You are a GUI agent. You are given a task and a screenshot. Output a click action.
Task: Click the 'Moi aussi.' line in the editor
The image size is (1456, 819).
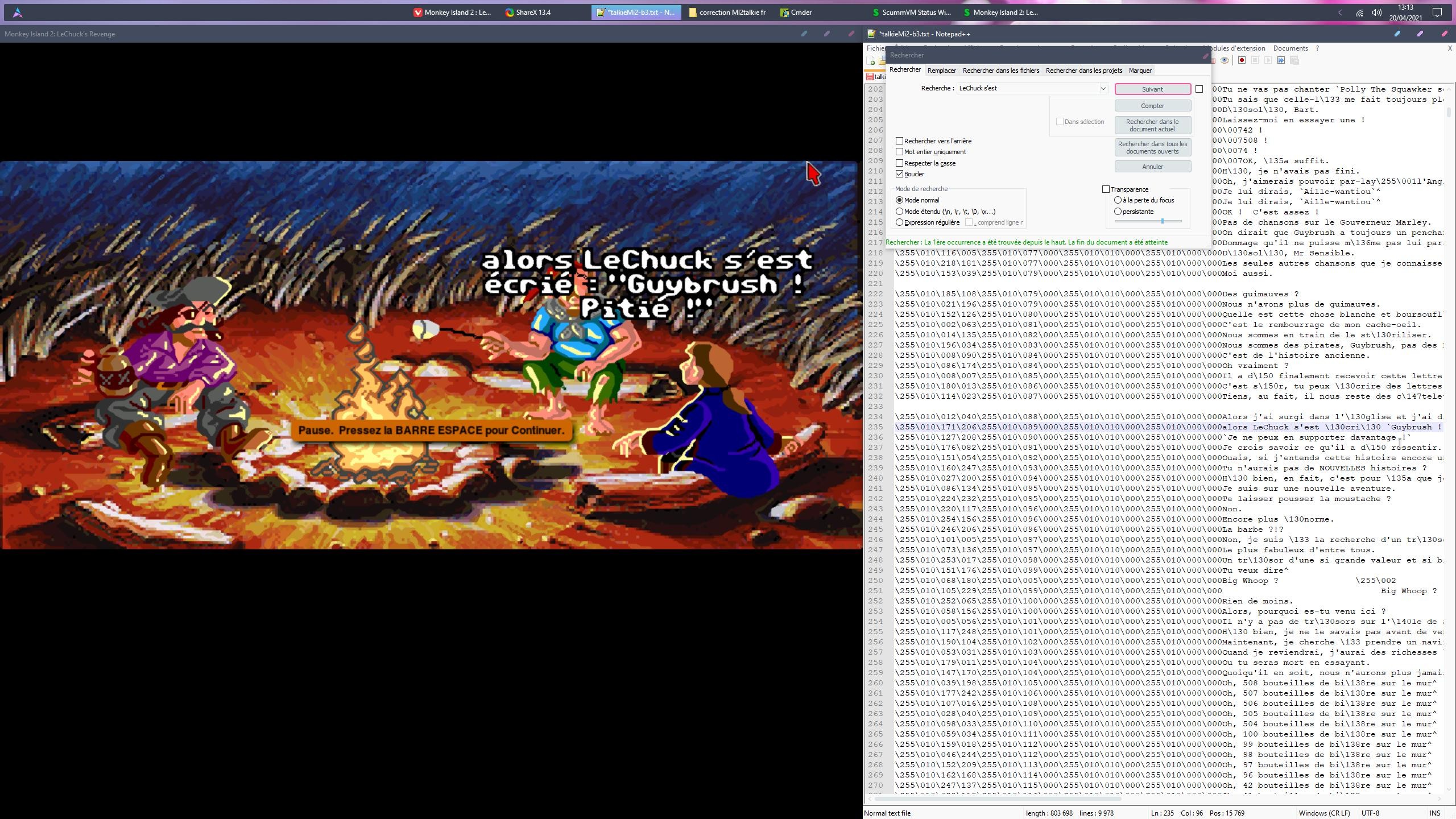click(x=1247, y=274)
